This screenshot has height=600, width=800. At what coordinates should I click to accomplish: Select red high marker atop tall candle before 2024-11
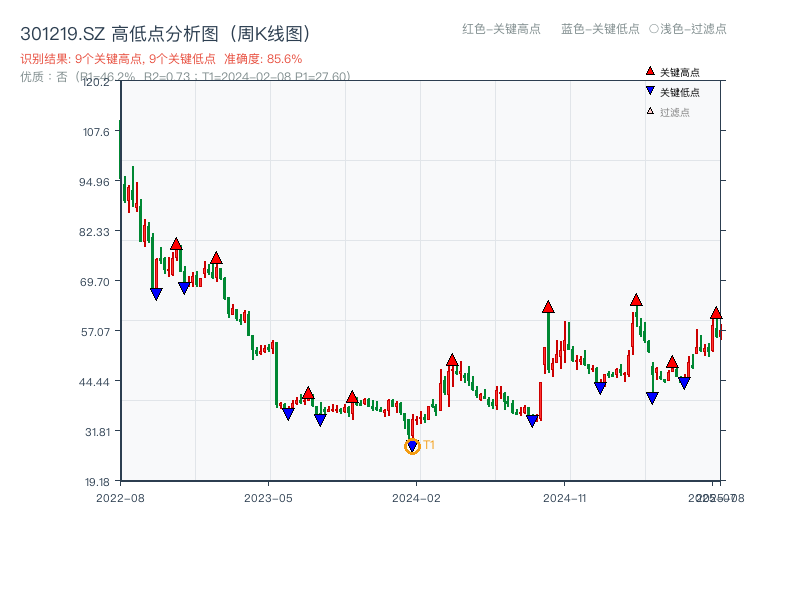(x=548, y=307)
